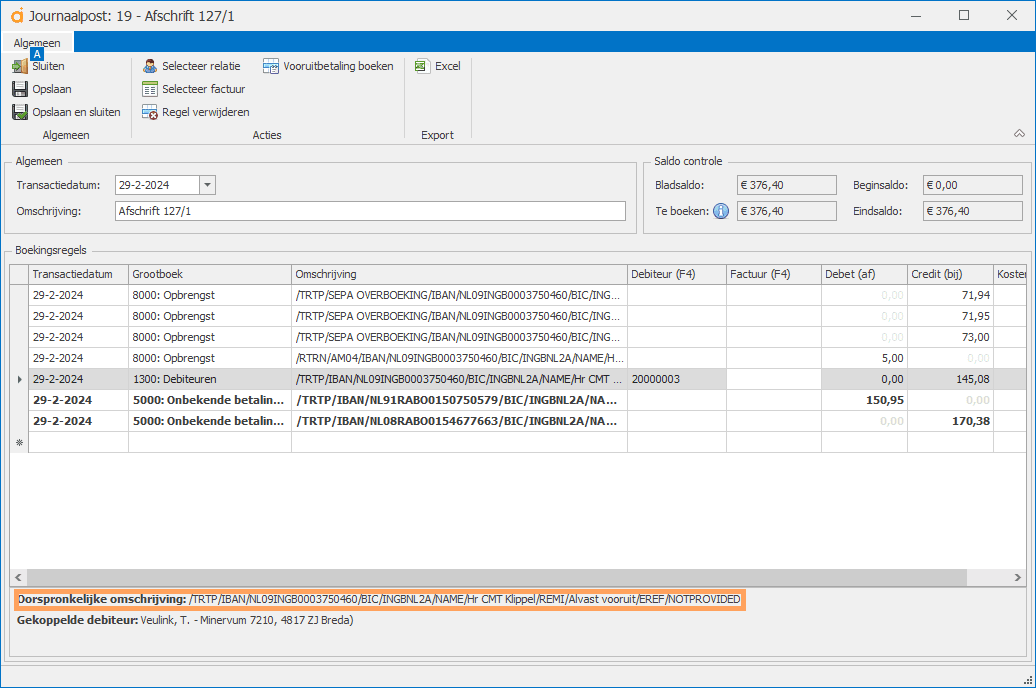The image size is (1036, 688).
Task: Click the Bladsaldo field
Action: 787,185
